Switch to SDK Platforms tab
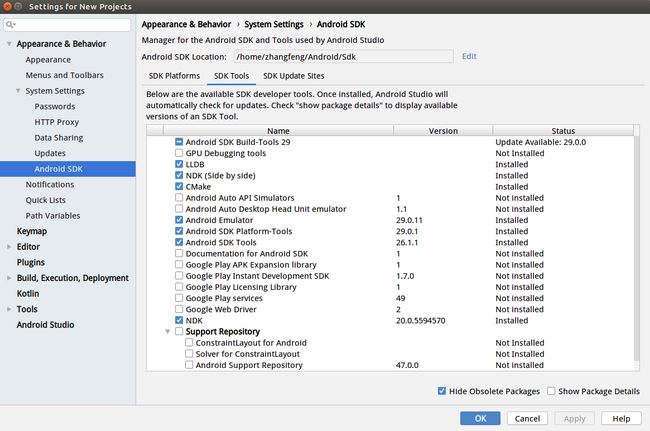The width and height of the screenshot is (650, 431). click(x=174, y=76)
